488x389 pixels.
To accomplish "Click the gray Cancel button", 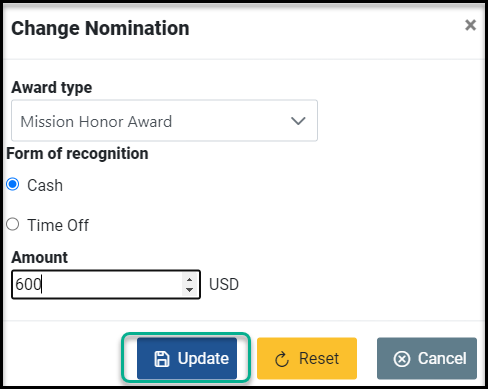I will [x=427, y=358].
